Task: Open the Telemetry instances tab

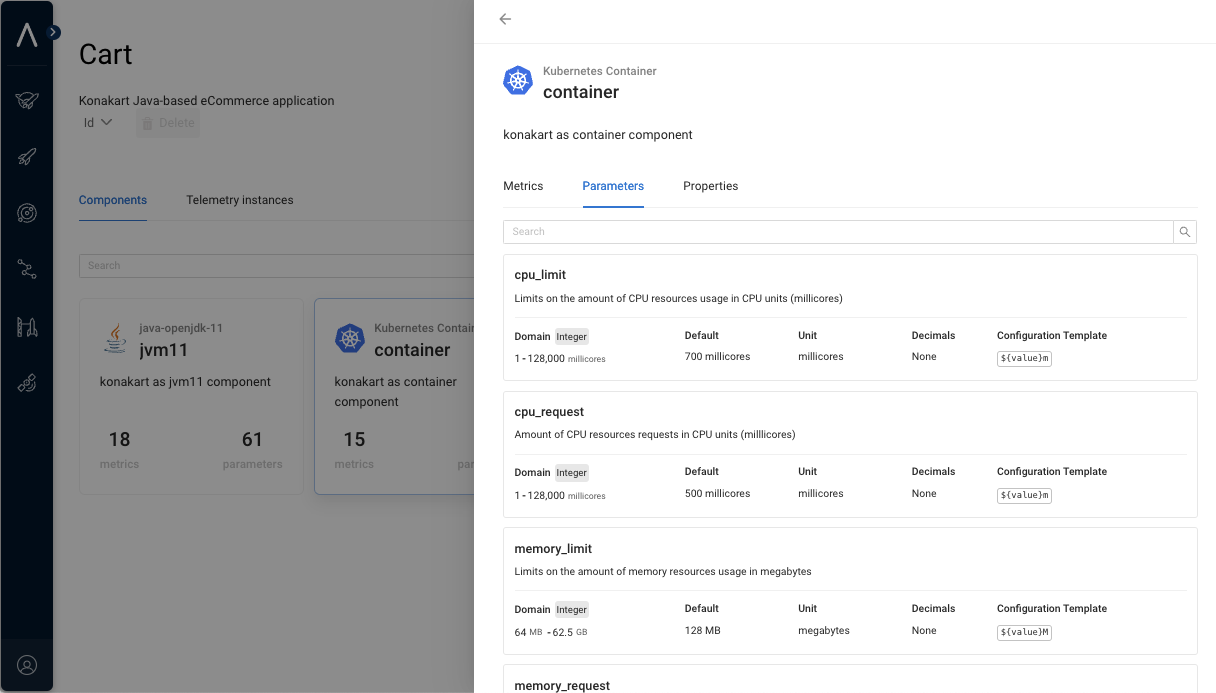Action: point(240,200)
